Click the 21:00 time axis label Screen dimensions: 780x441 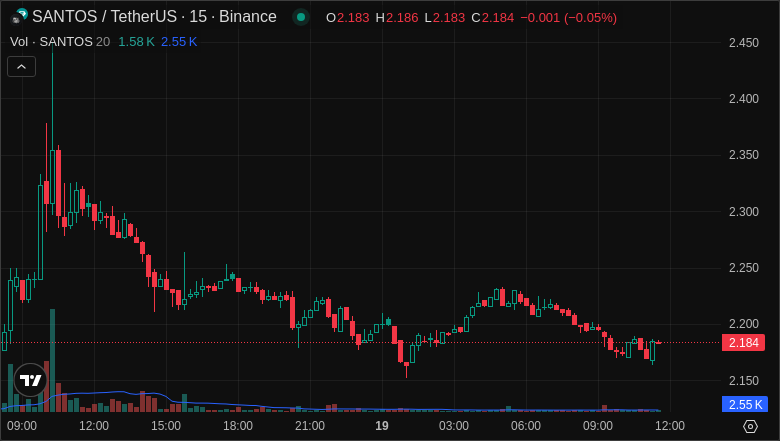click(310, 426)
